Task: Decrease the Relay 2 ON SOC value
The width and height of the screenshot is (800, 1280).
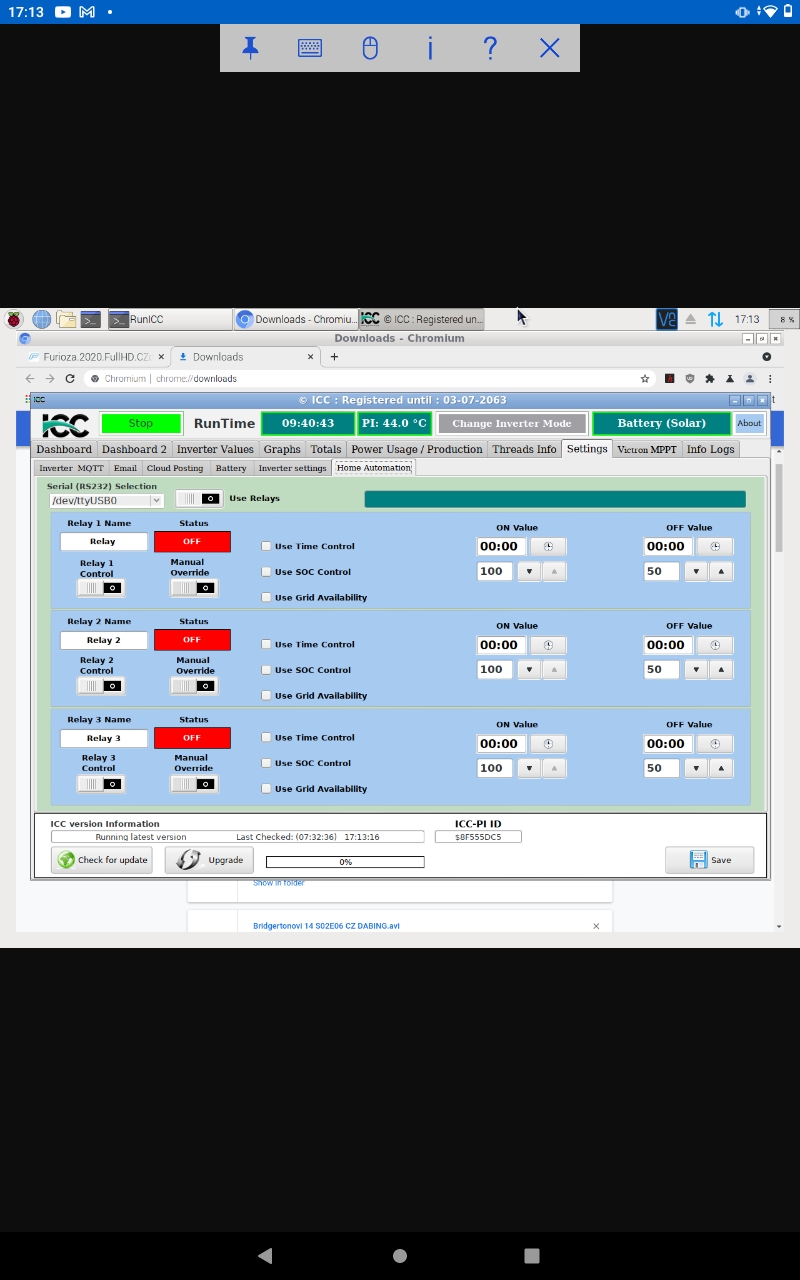Action: click(x=529, y=669)
